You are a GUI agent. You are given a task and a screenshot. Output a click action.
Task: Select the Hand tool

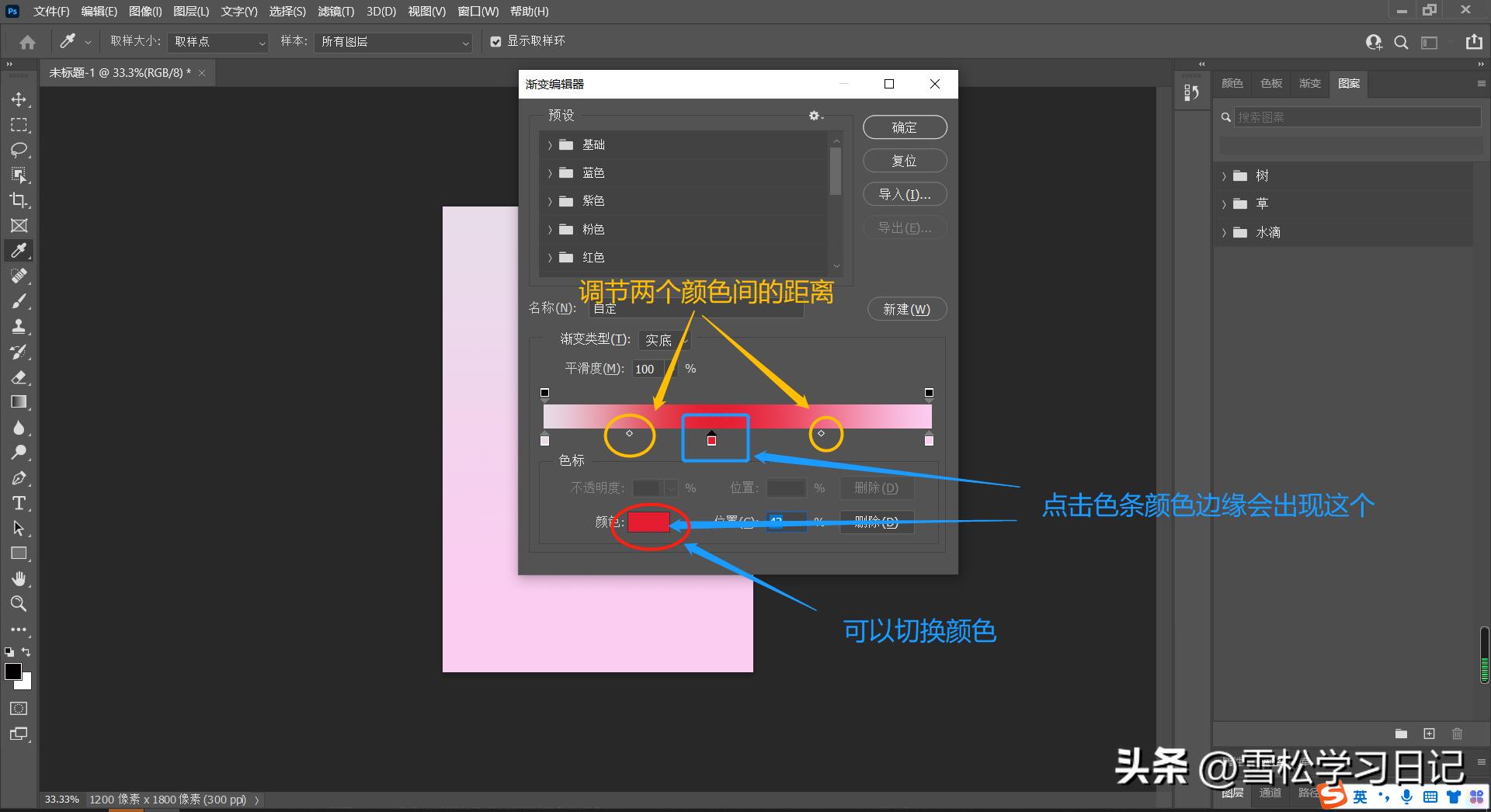coord(19,578)
